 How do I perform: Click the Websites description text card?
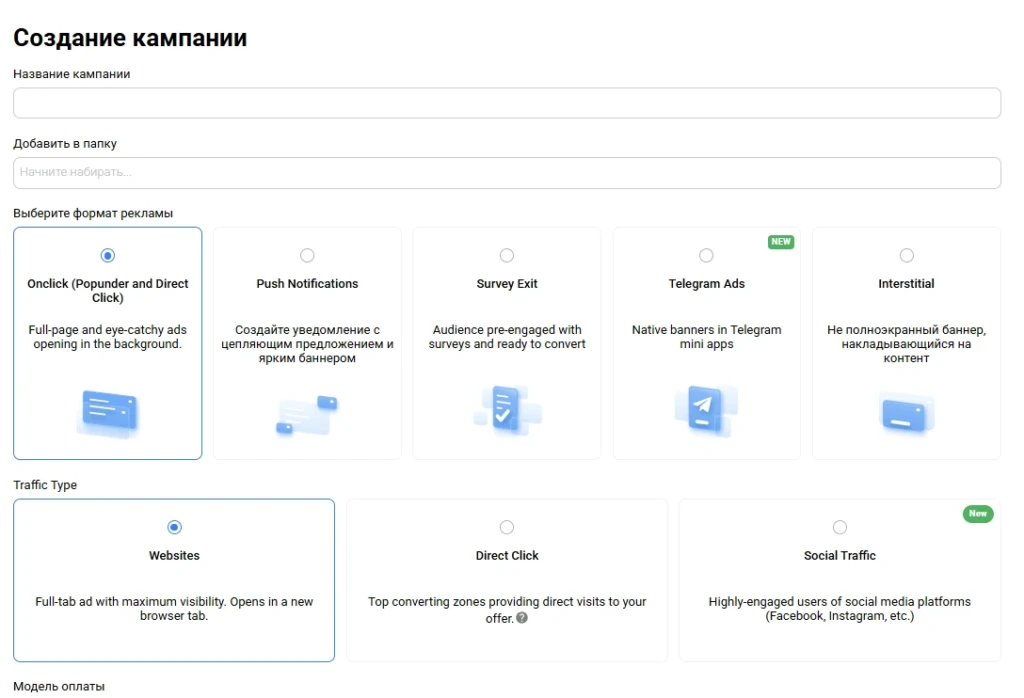(x=174, y=609)
